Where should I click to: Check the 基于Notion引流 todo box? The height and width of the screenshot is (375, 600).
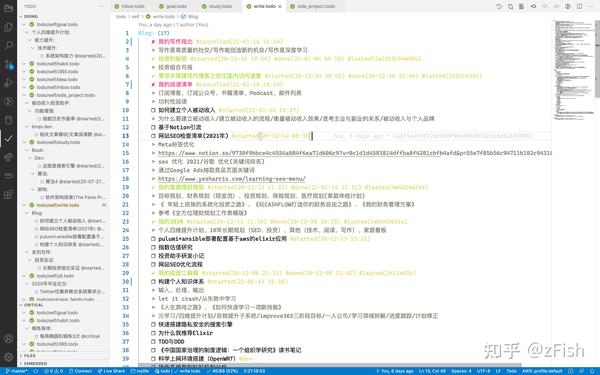tap(153, 127)
